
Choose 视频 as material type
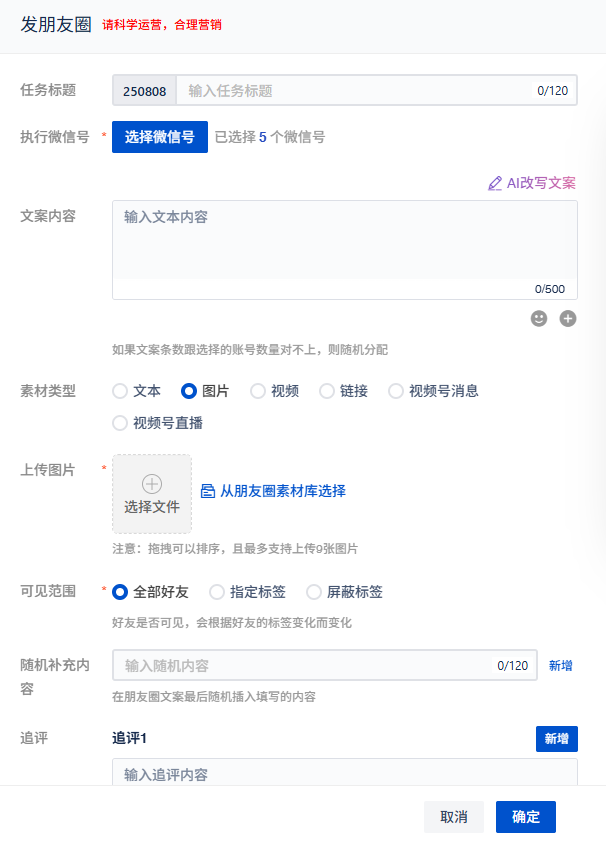(x=258, y=391)
